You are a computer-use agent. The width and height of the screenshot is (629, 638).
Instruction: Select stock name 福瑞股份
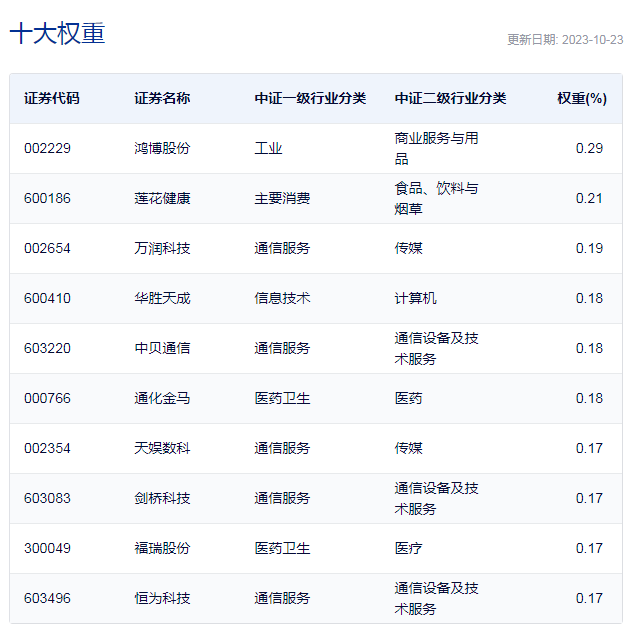(162, 548)
